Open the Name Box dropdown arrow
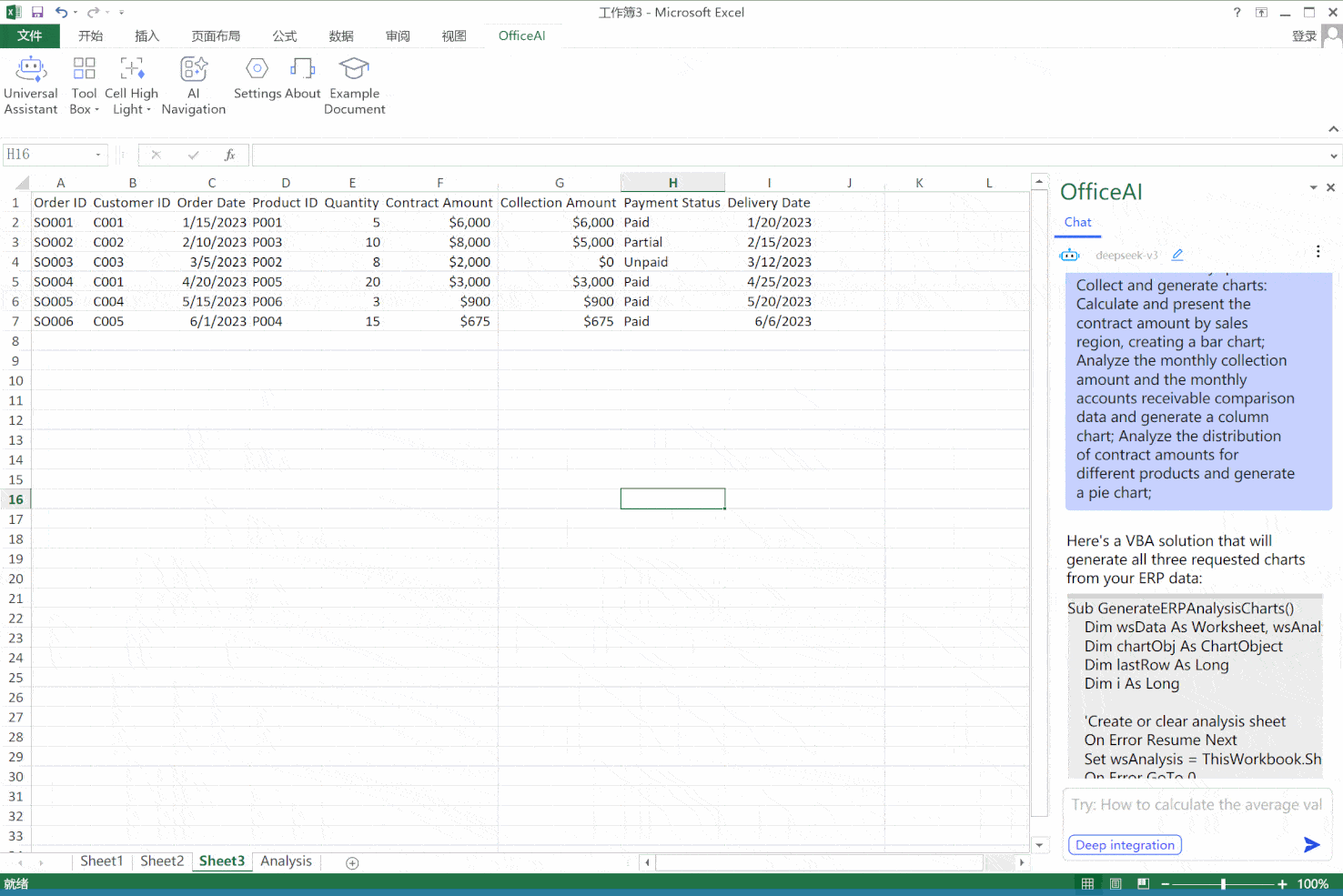 (98, 155)
